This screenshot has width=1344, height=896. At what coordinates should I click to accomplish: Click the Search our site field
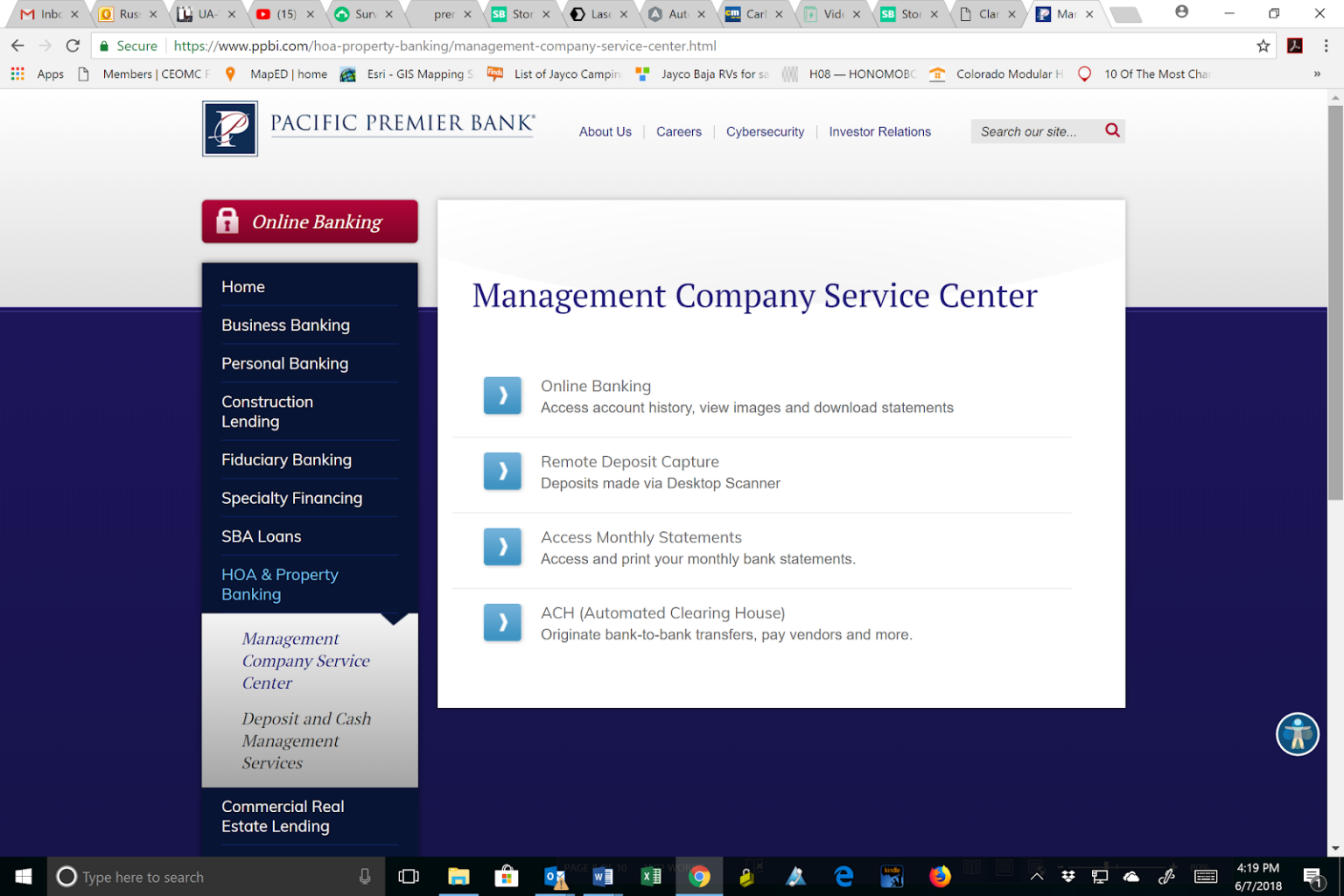(x=1032, y=131)
